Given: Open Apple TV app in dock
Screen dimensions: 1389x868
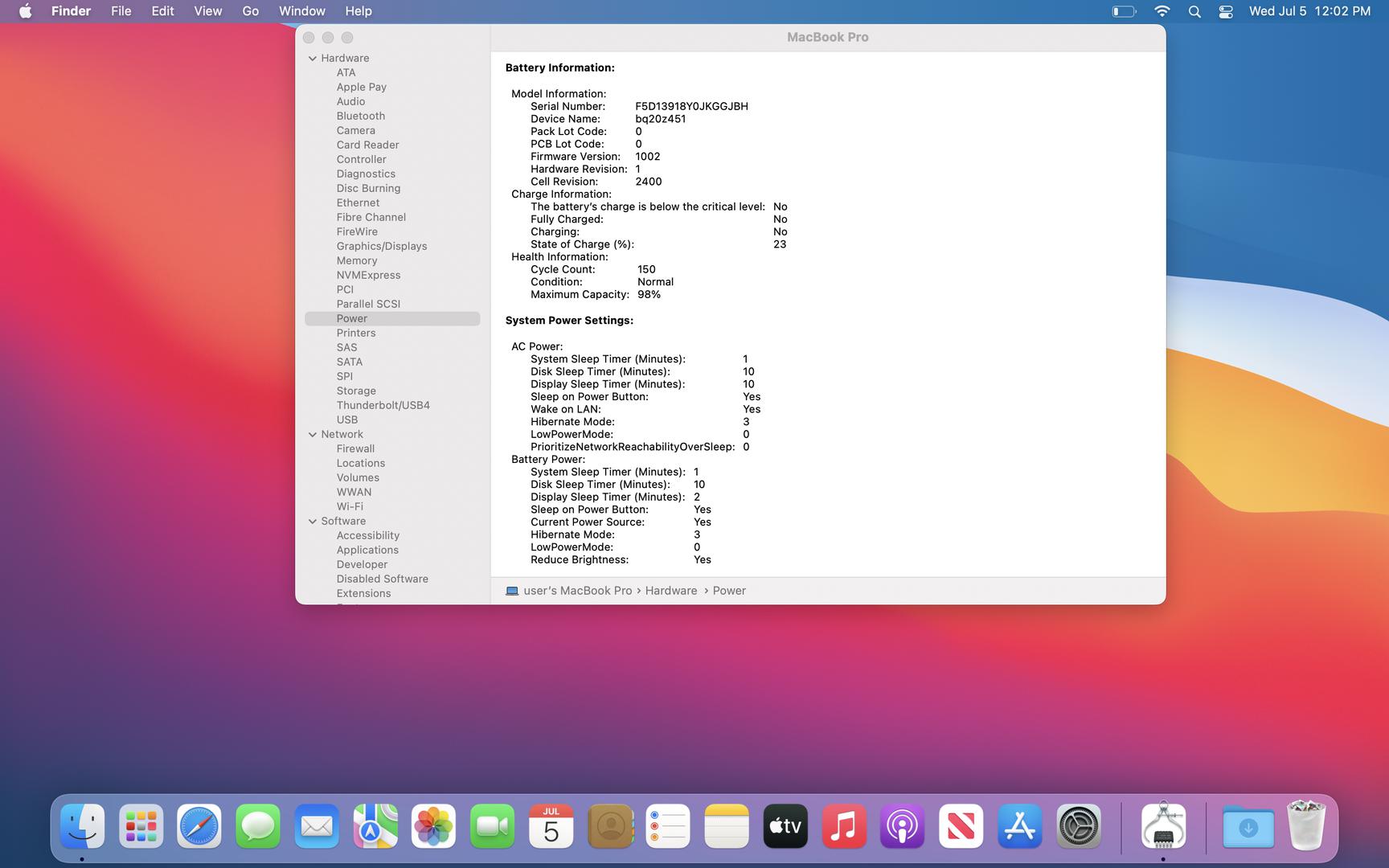Looking at the screenshot, I should pos(785,825).
